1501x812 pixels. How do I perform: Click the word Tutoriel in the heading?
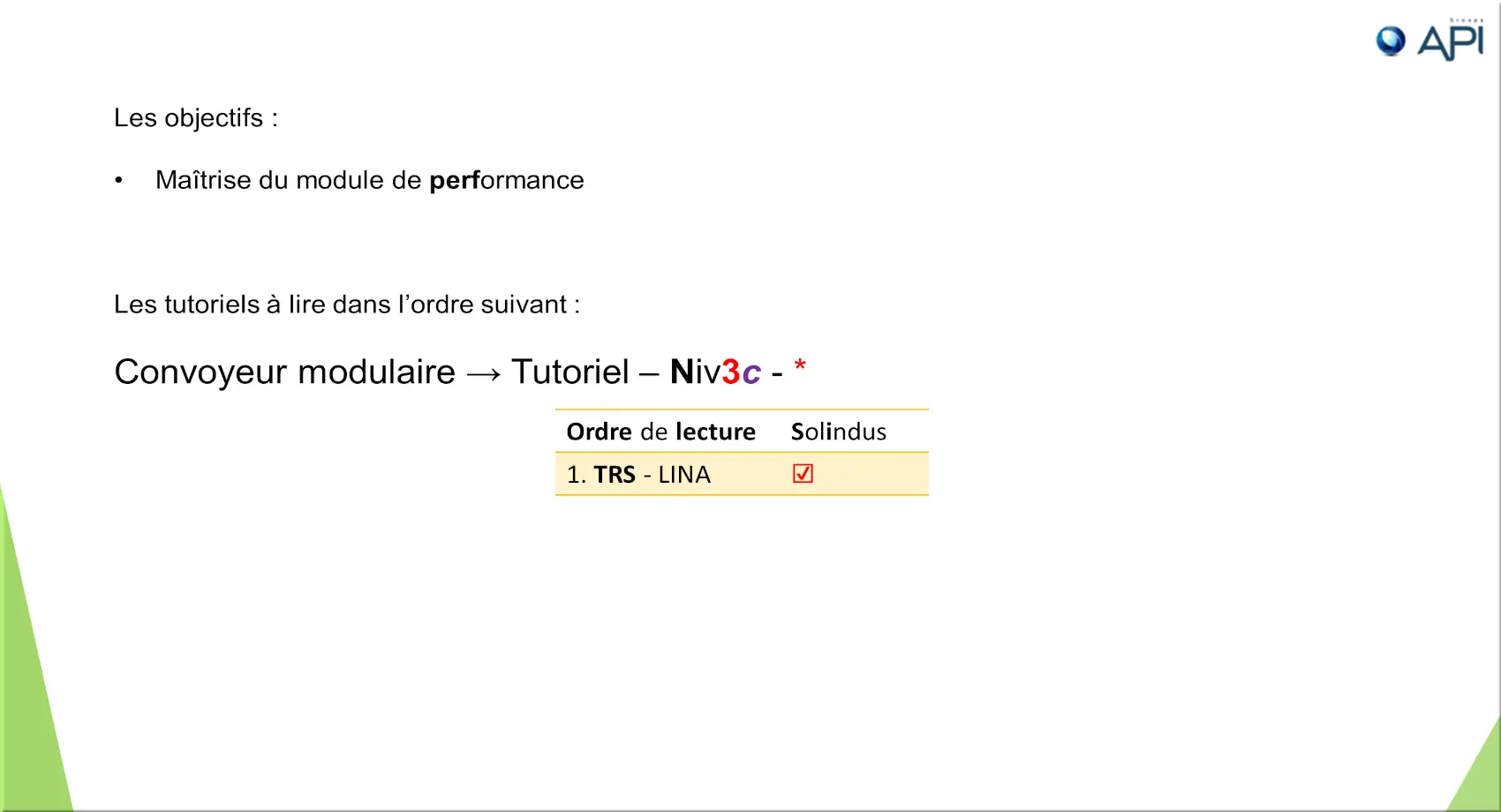point(570,372)
